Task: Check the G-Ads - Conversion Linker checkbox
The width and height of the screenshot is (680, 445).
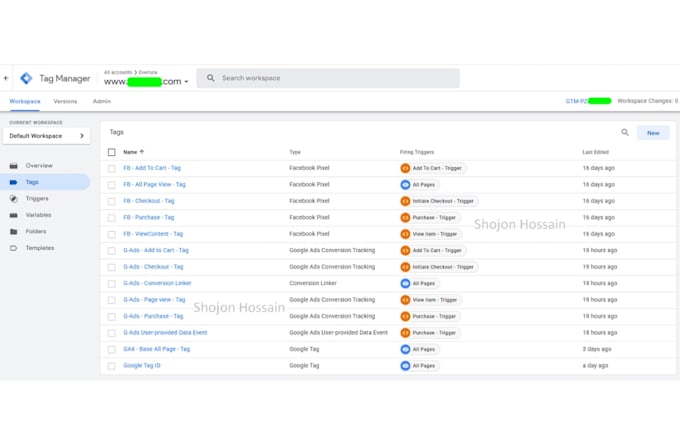Action: point(111,284)
